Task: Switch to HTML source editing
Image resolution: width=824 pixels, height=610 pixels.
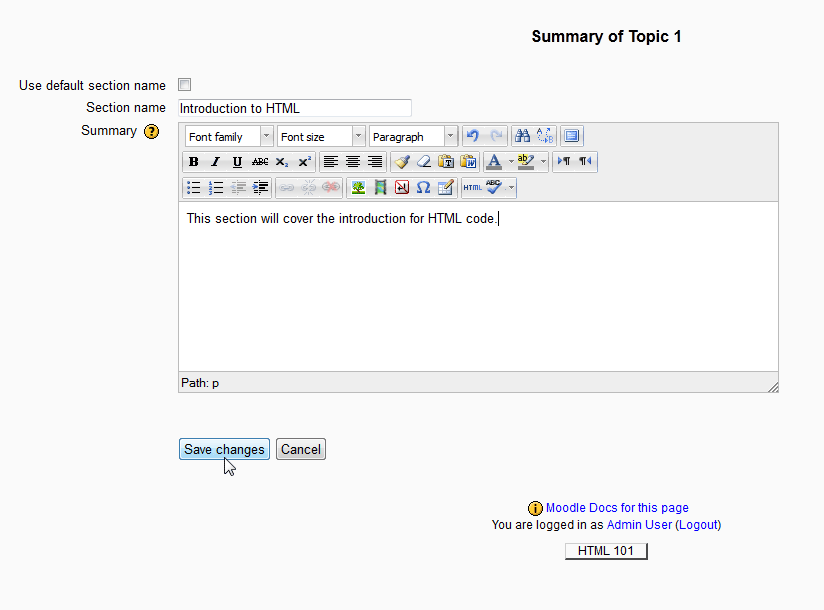Action: tap(472, 187)
